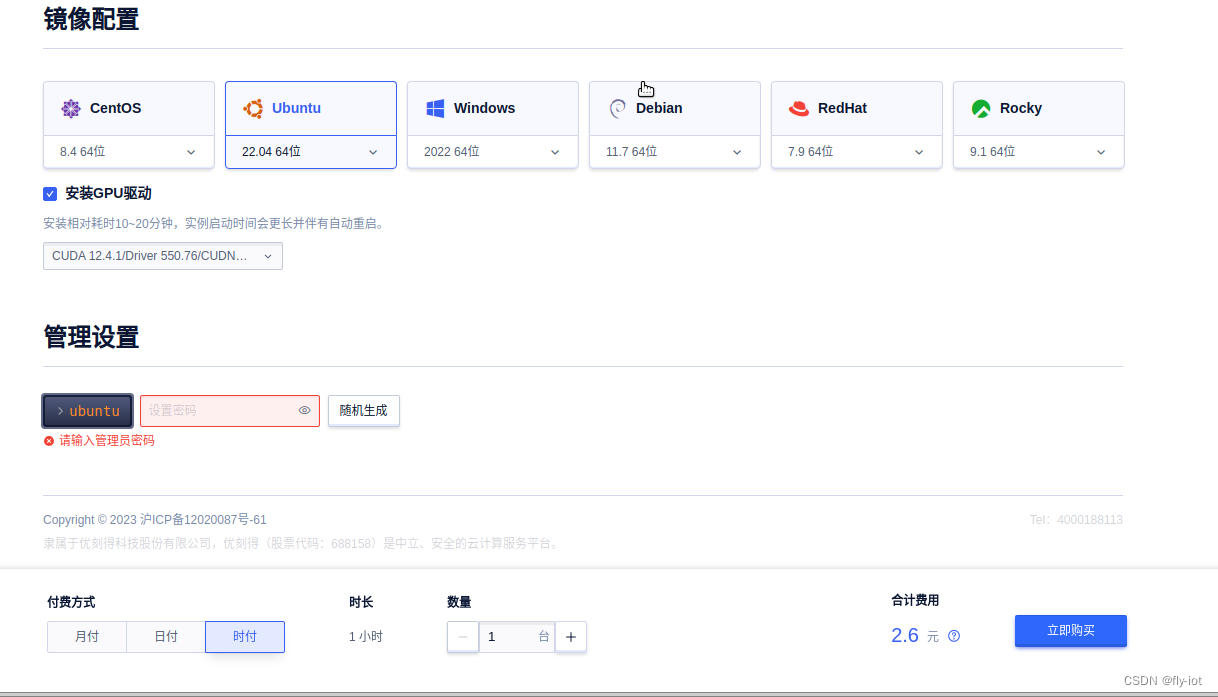Expand the Windows 2022 64位 version dropdown
The height and width of the screenshot is (697, 1218).
click(492, 151)
